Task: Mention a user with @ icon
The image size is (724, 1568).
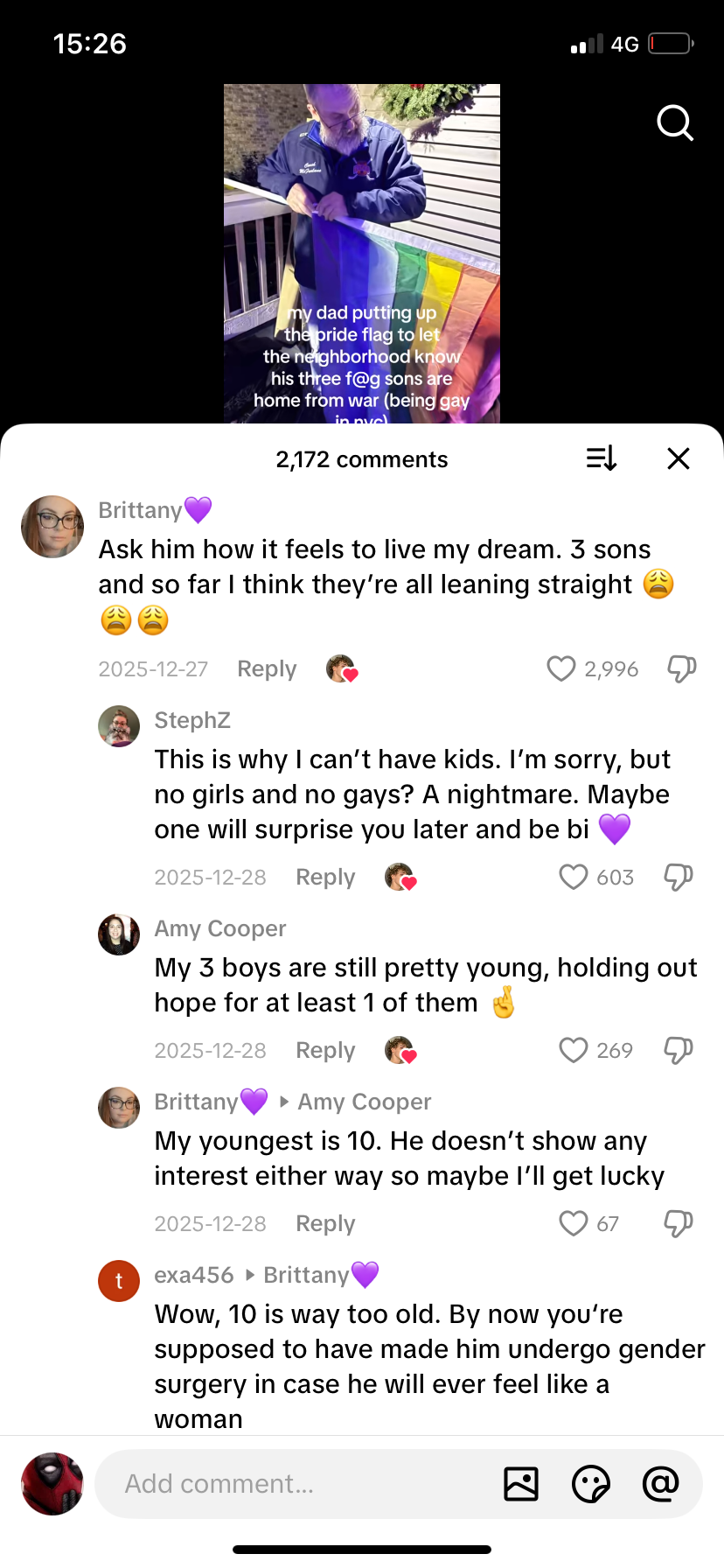Action: point(660,1484)
